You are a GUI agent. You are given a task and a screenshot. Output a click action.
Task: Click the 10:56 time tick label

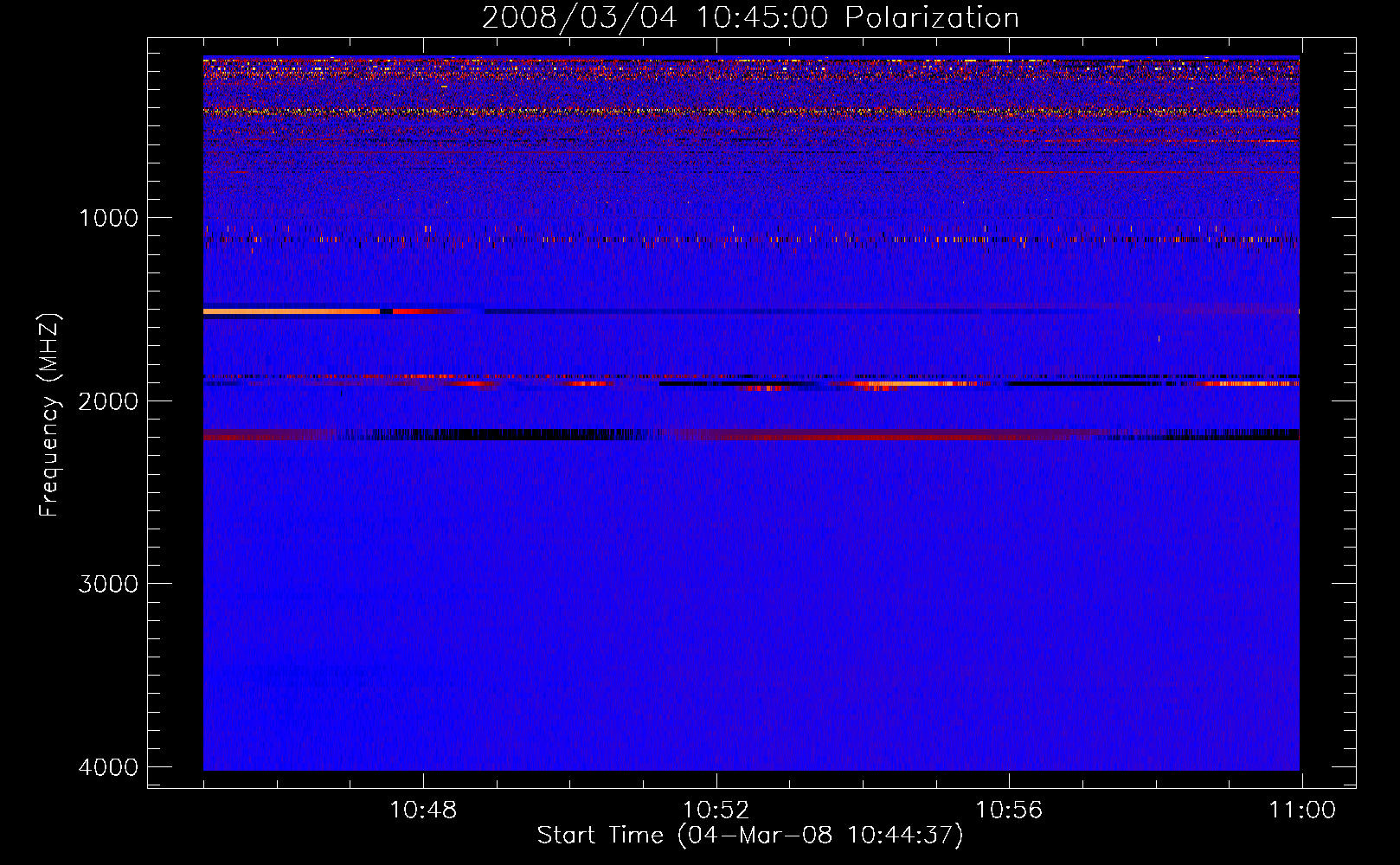click(1009, 811)
